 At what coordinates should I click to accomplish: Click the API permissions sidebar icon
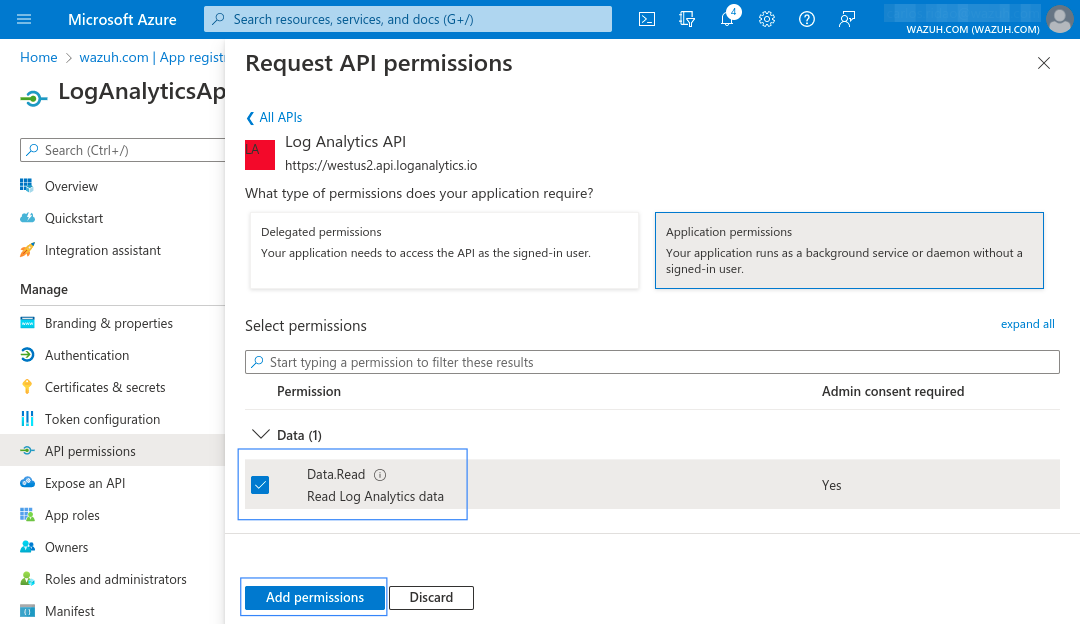27,450
